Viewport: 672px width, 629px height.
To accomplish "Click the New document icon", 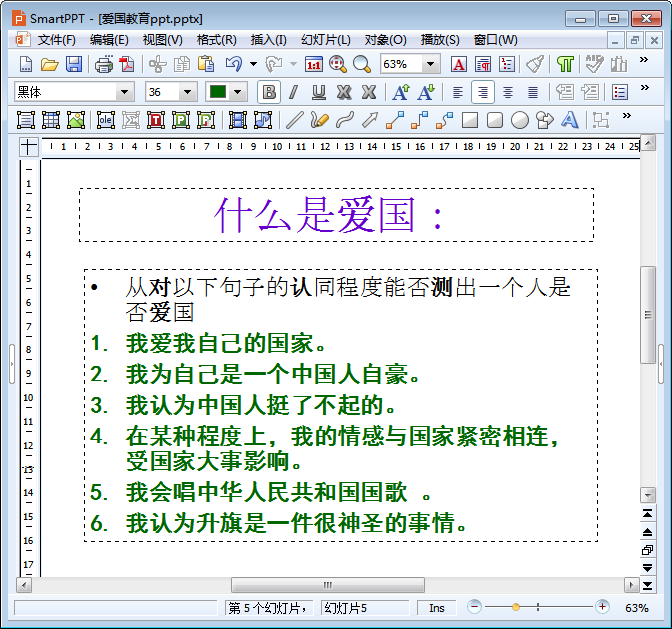I will click(x=26, y=64).
